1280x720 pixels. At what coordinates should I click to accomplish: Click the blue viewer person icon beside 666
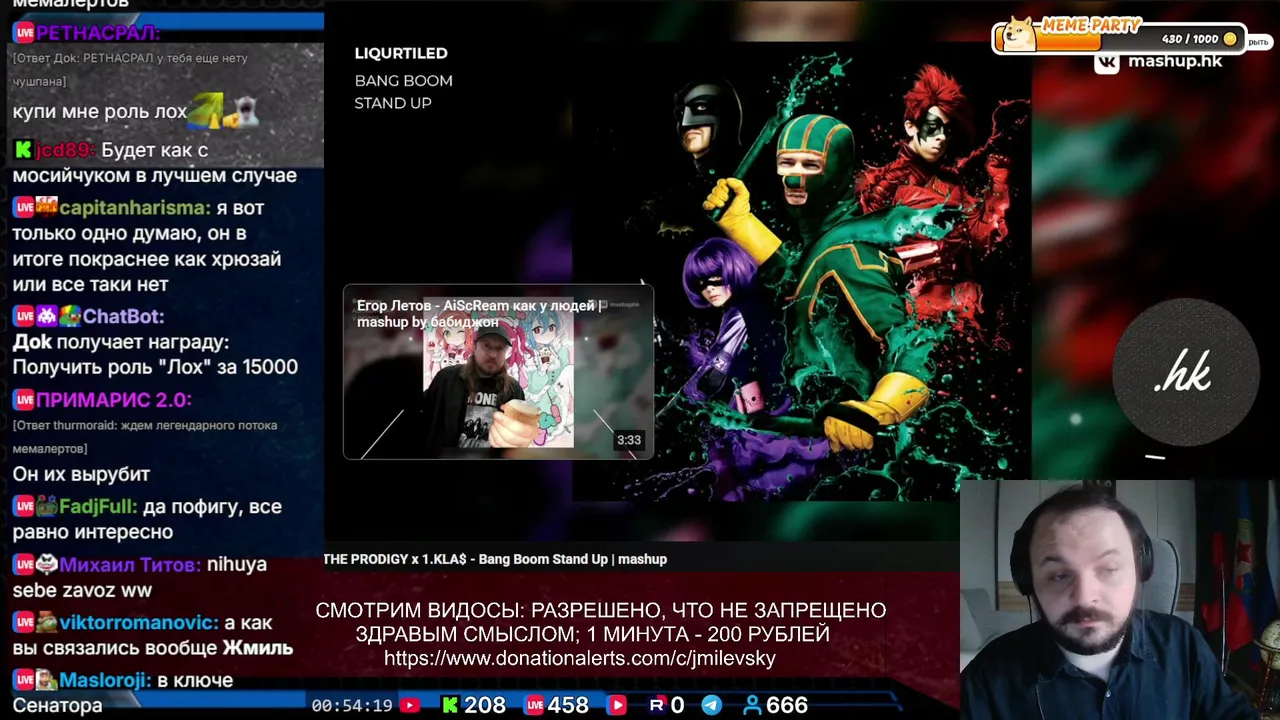(752, 705)
